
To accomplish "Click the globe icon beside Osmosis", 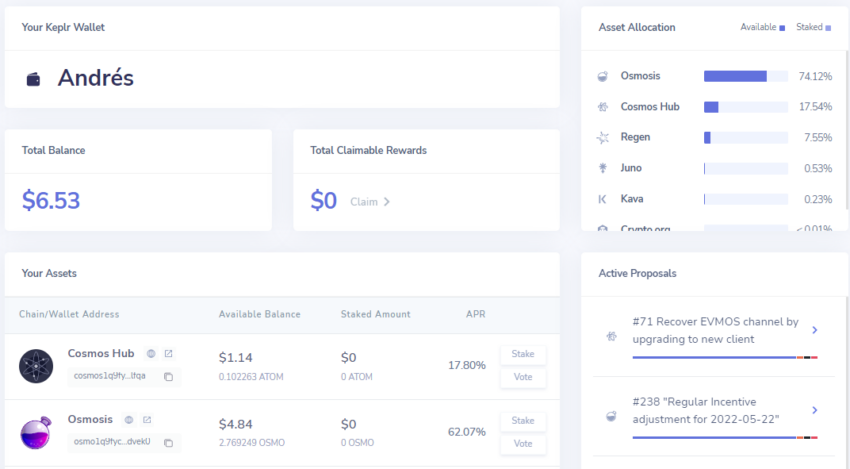I will coord(129,420).
